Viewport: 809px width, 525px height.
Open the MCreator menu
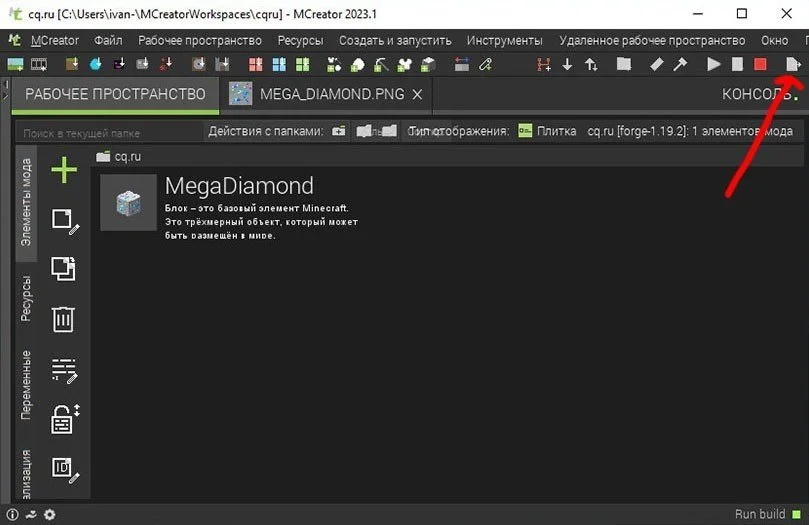(55, 40)
